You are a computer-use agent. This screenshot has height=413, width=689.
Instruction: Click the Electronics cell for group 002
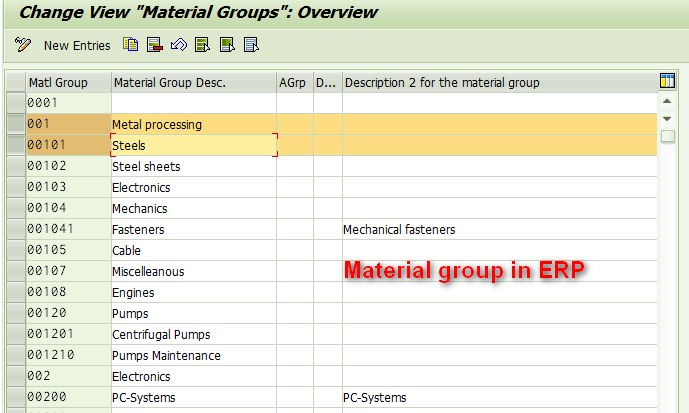[x=194, y=377]
